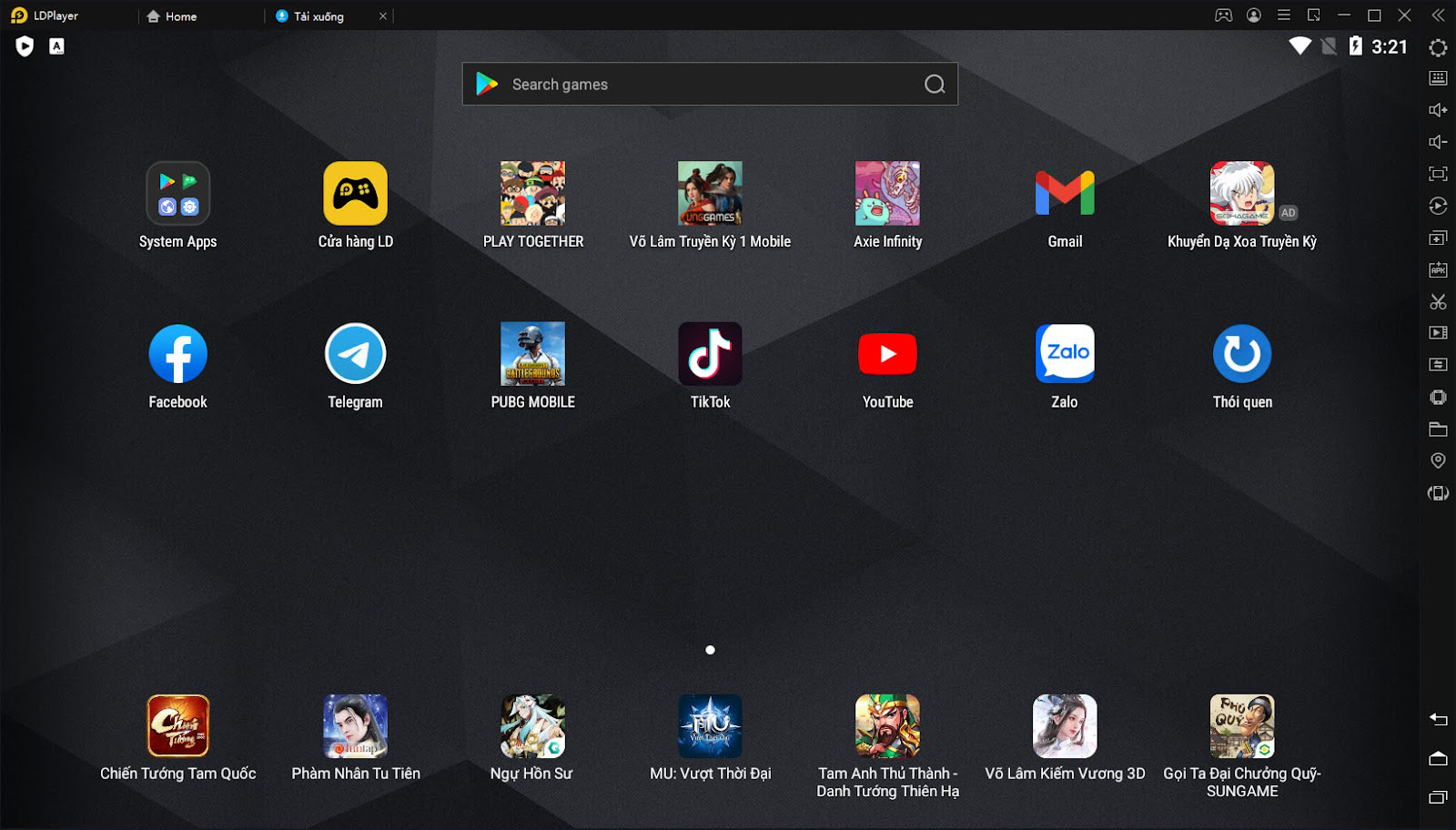Image resolution: width=1456 pixels, height=830 pixels.
Task: Click the magnifier search button
Action: (x=935, y=85)
